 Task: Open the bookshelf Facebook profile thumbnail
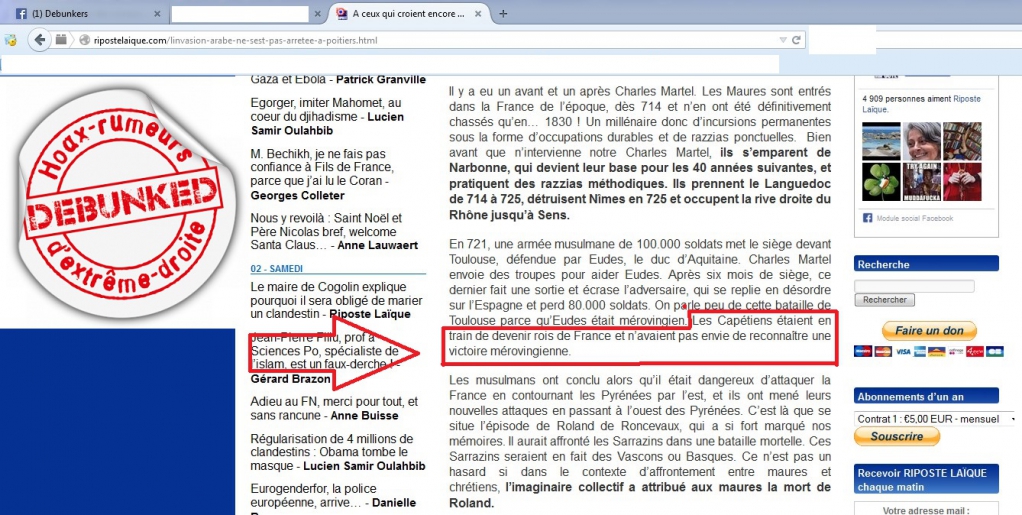click(962, 141)
